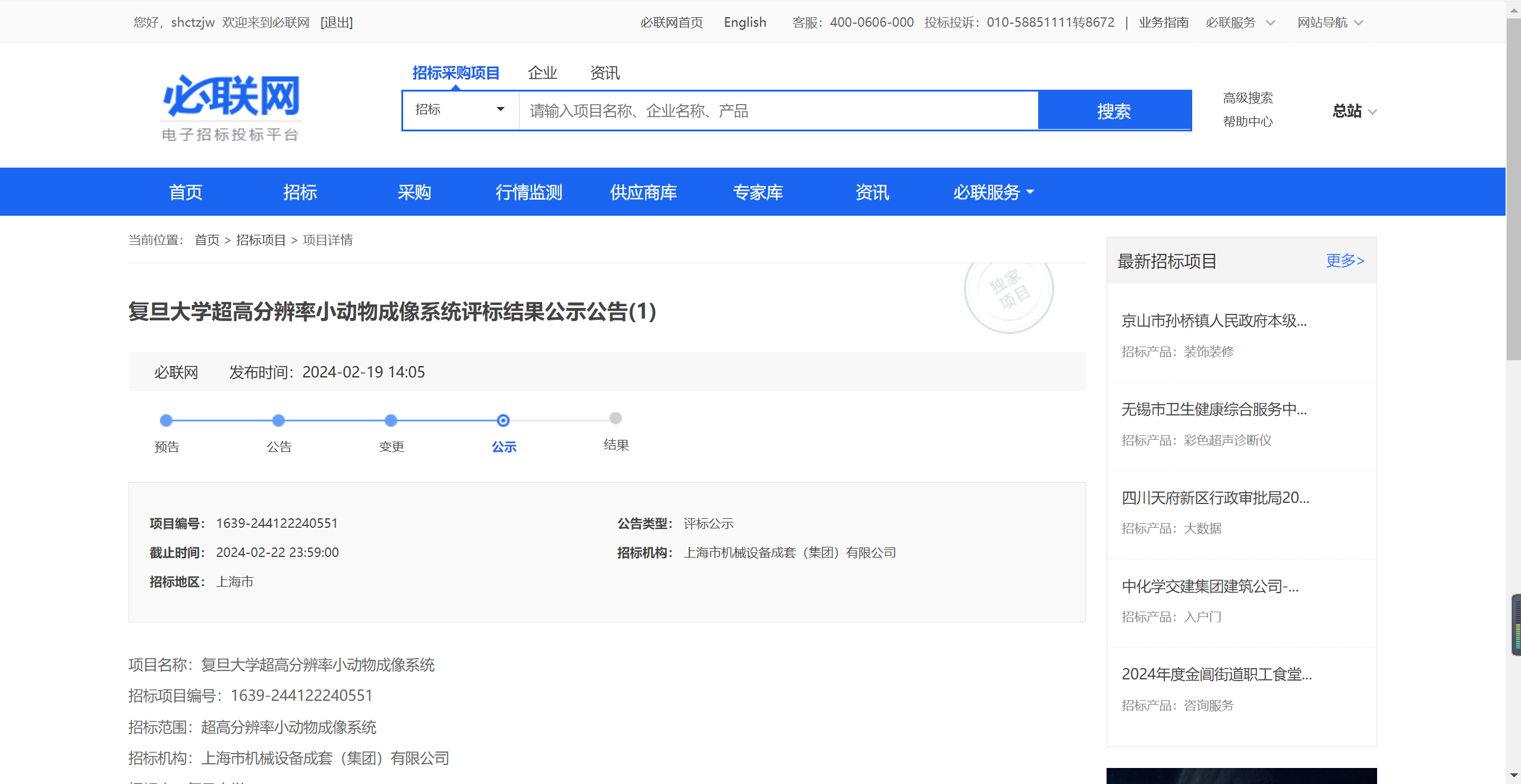Viewport: 1521px width, 784px height.
Task: Click the page vertical scrollbar thumb
Action: click(1513, 189)
